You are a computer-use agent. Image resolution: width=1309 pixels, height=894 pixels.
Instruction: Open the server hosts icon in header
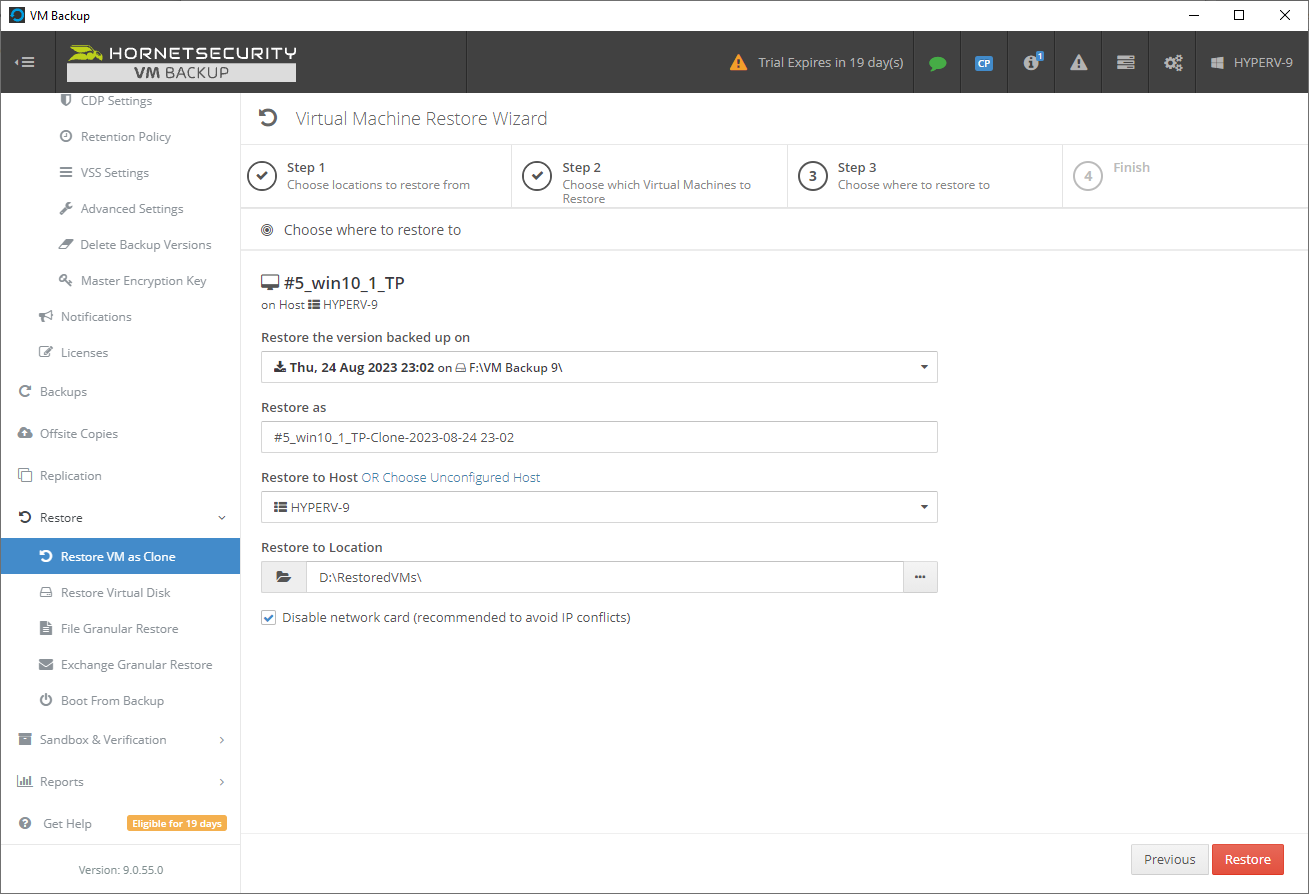click(1126, 63)
